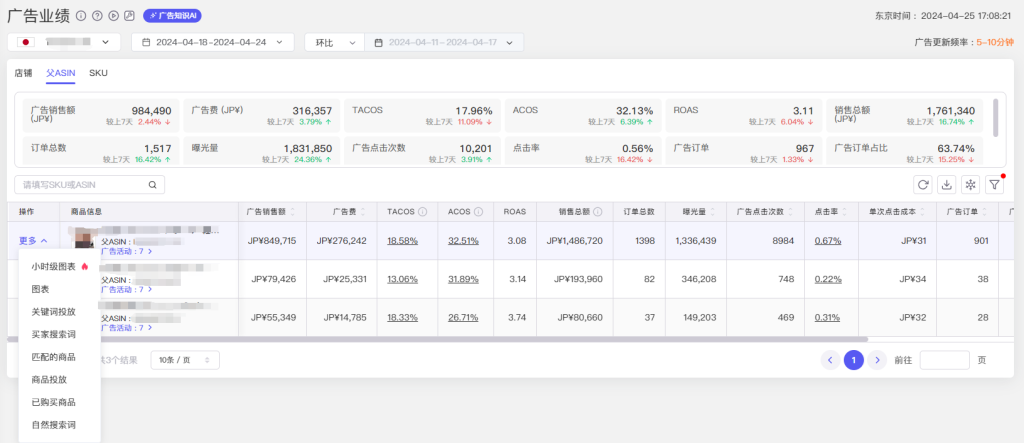Screen dimensions: 1024x443
Task: Select the 广告费 (JP¥) metric card
Action: click(x=261, y=115)
